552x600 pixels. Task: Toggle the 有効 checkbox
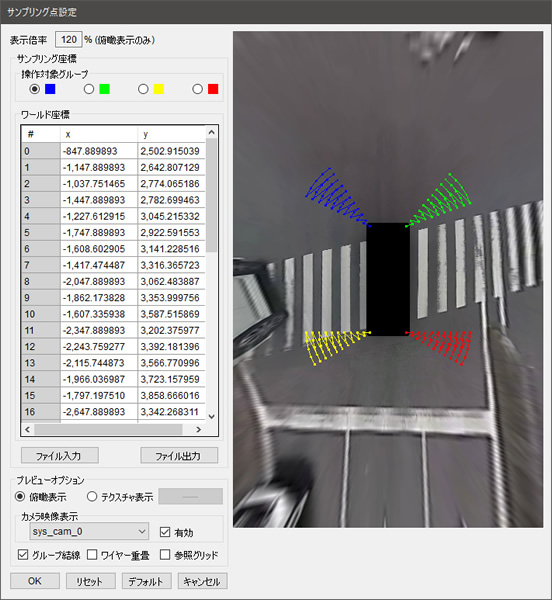pos(165,532)
